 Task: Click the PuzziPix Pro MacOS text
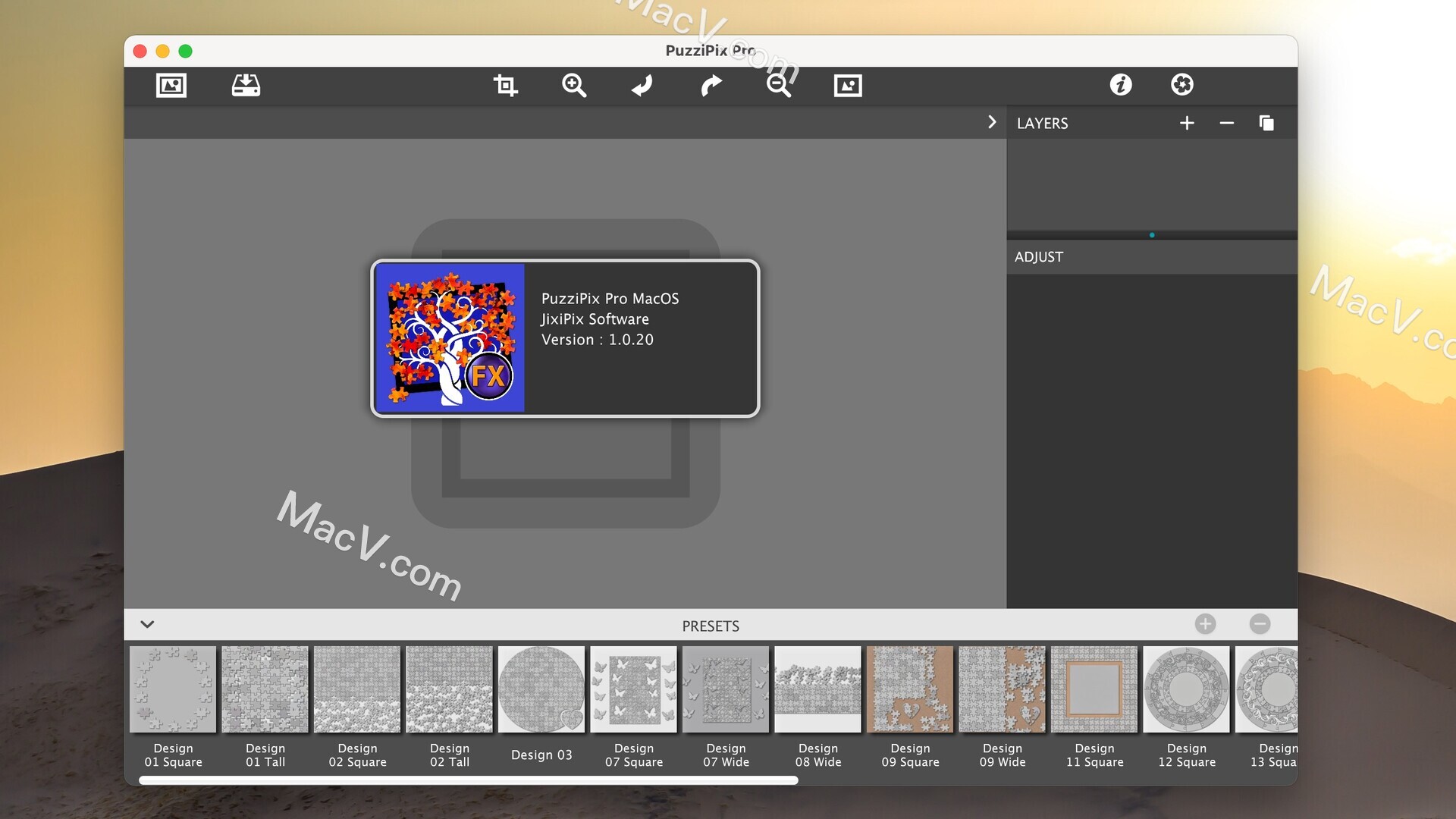(x=610, y=299)
